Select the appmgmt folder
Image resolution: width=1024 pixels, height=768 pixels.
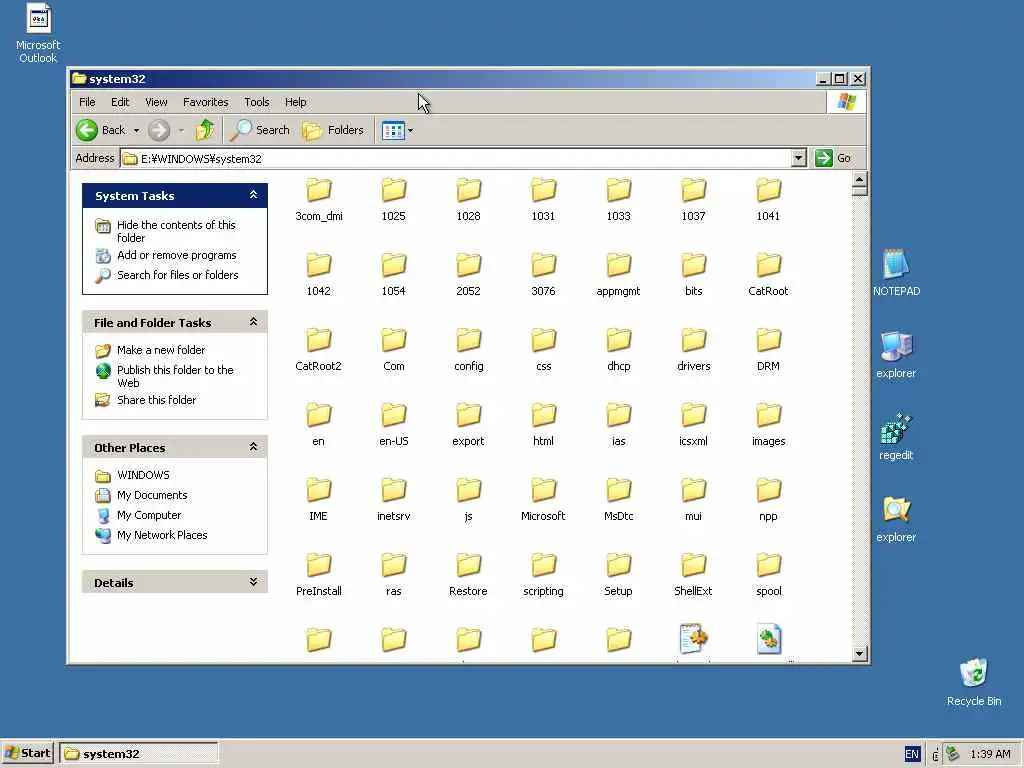(618, 276)
